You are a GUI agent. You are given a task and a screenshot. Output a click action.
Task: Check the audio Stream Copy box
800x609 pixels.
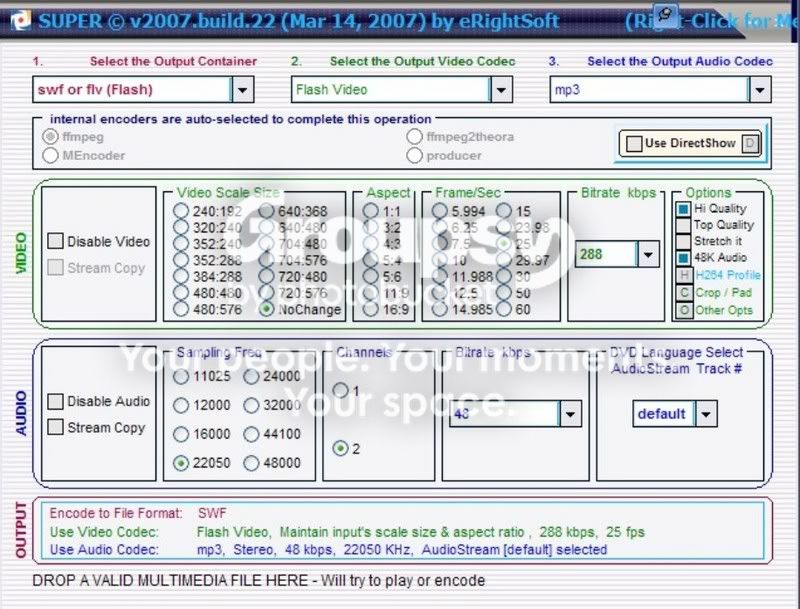click(55, 427)
